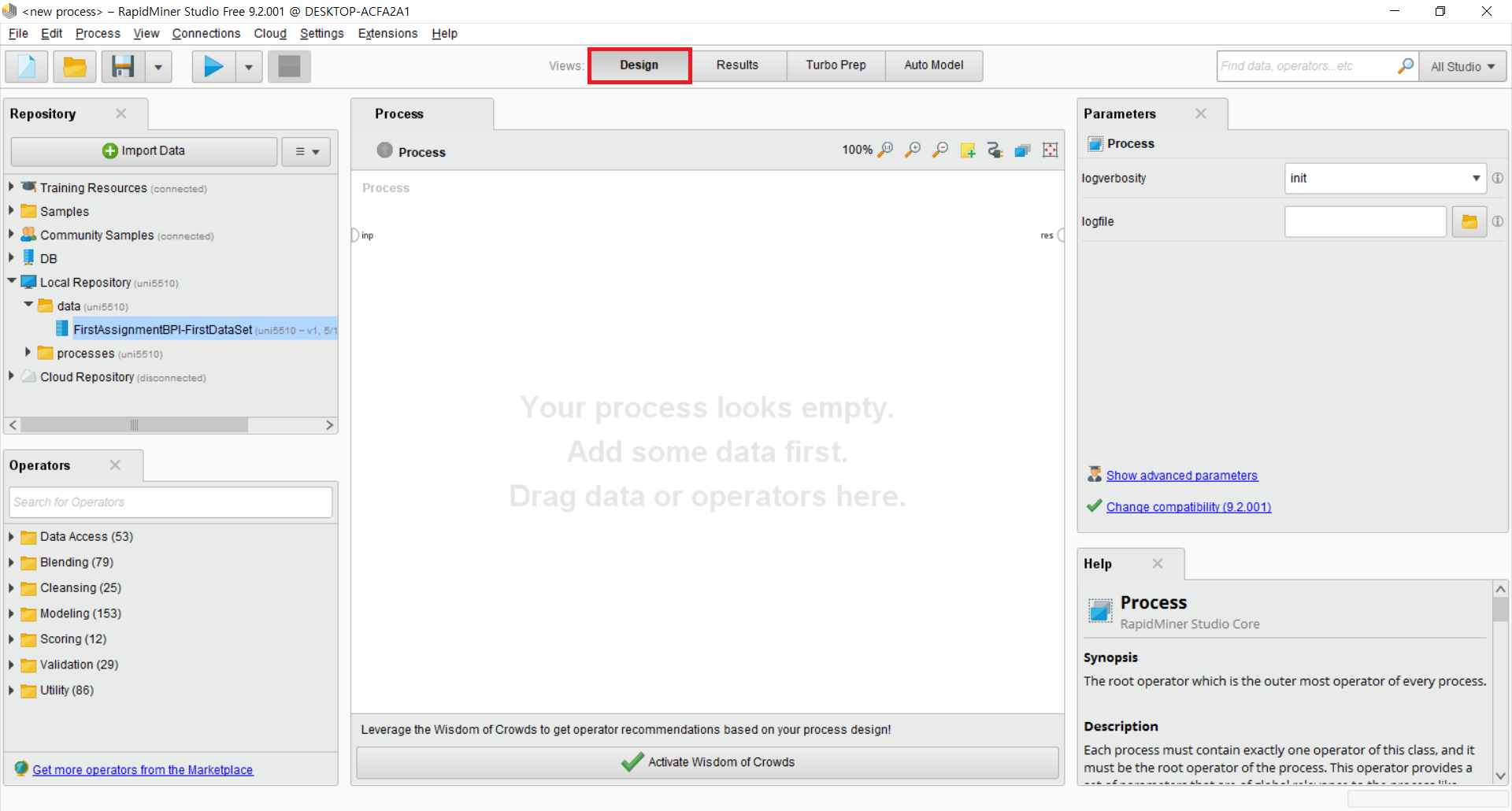Image resolution: width=1512 pixels, height=811 pixels.
Task: Add a note to the process
Action: 968,150
